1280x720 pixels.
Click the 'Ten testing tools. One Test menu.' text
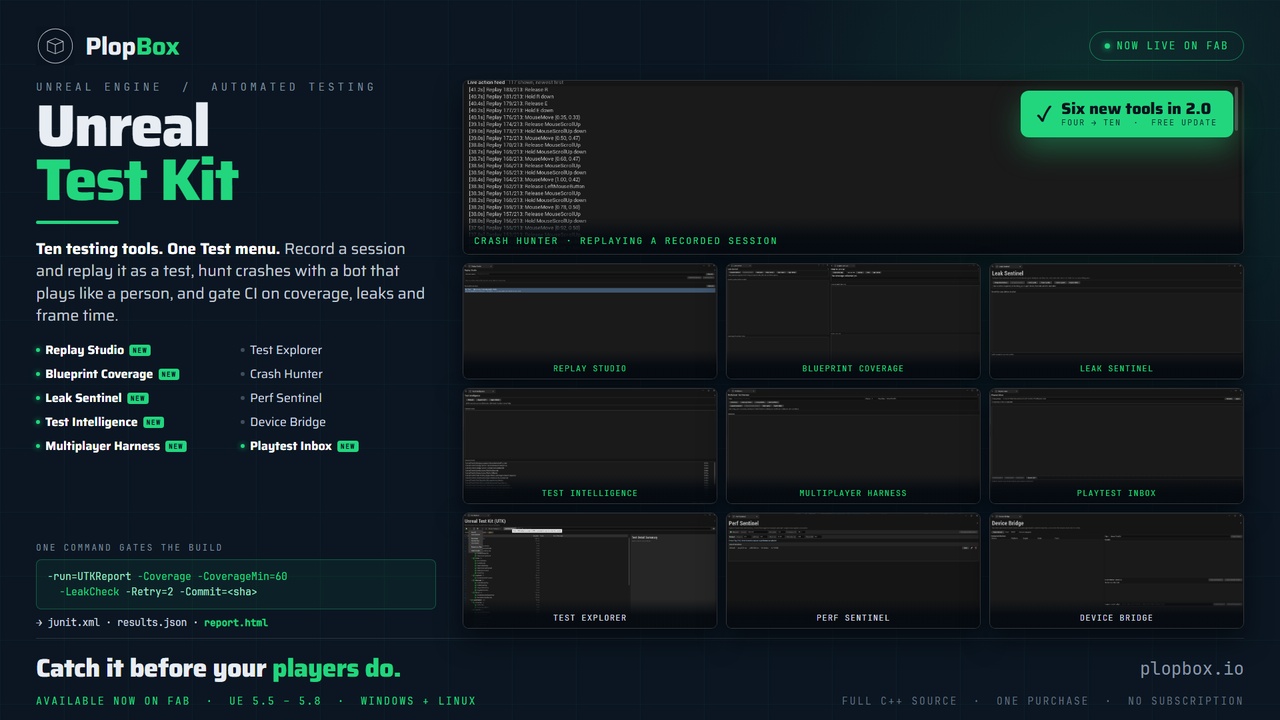(158, 249)
